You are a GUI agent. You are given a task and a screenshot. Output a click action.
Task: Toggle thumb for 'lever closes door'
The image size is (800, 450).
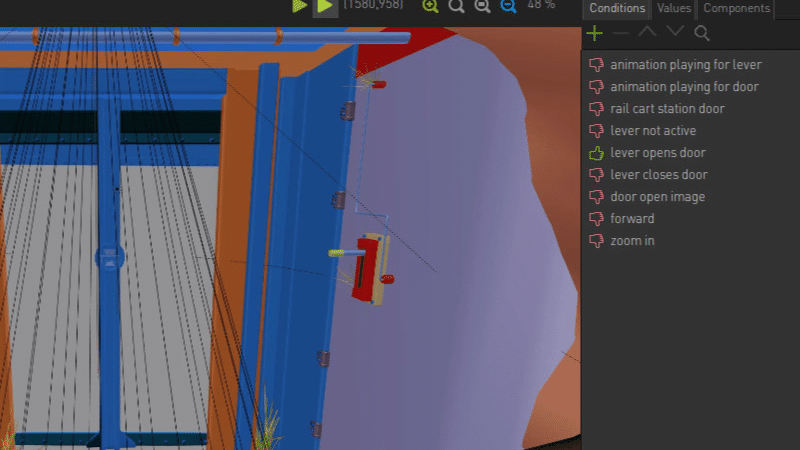click(x=596, y=175)
